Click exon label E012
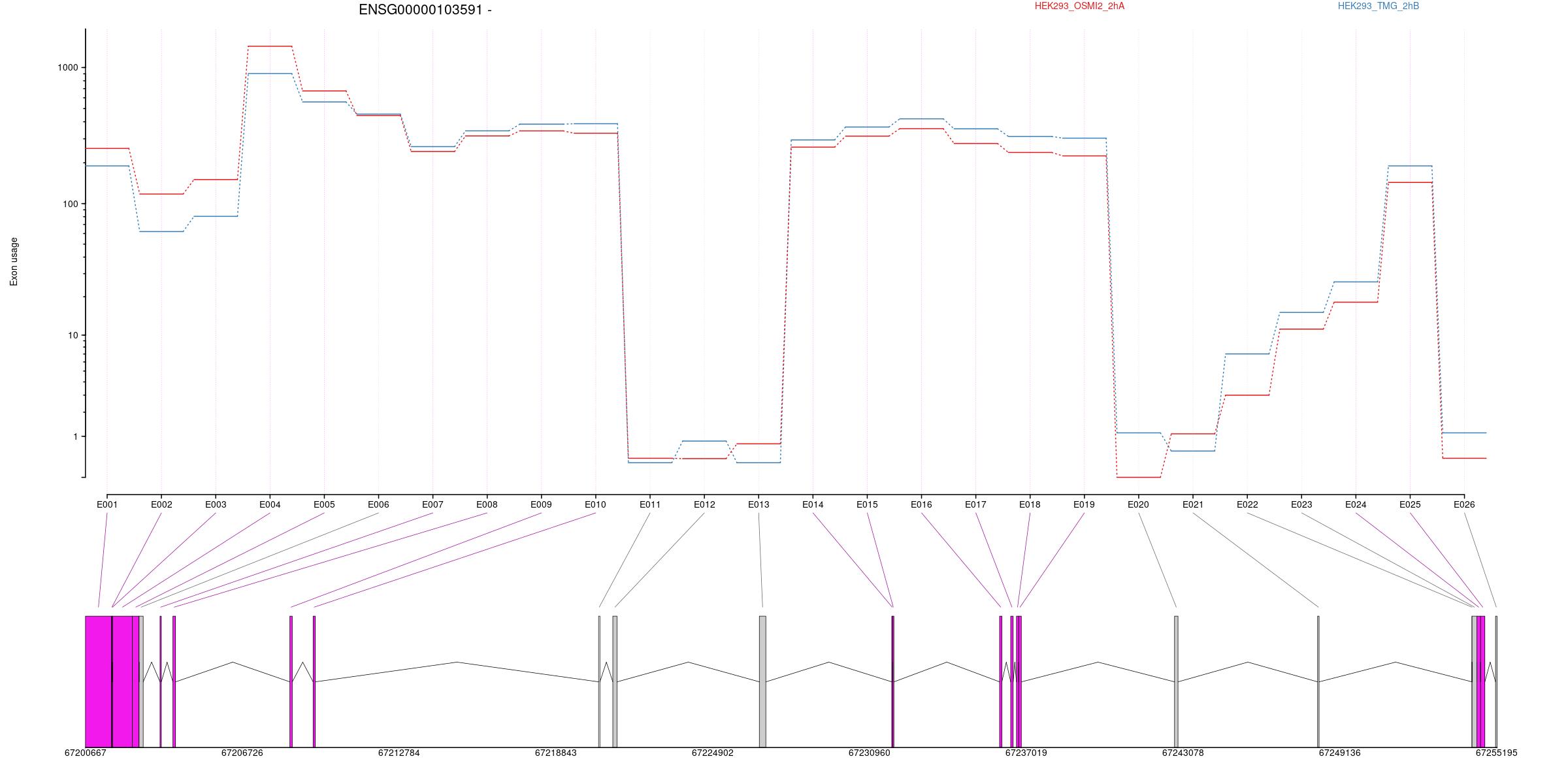This screenshot has width=1568, height=784. (704, 504)
